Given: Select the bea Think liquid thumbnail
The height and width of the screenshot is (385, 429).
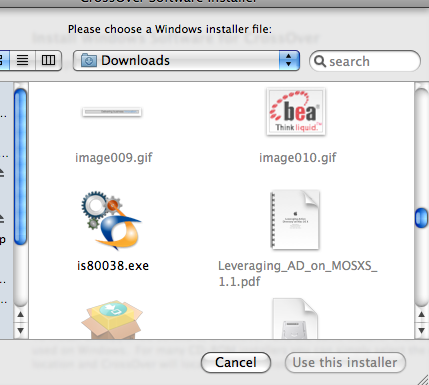Looking at the screenshot, I should (x=296, y=112).
